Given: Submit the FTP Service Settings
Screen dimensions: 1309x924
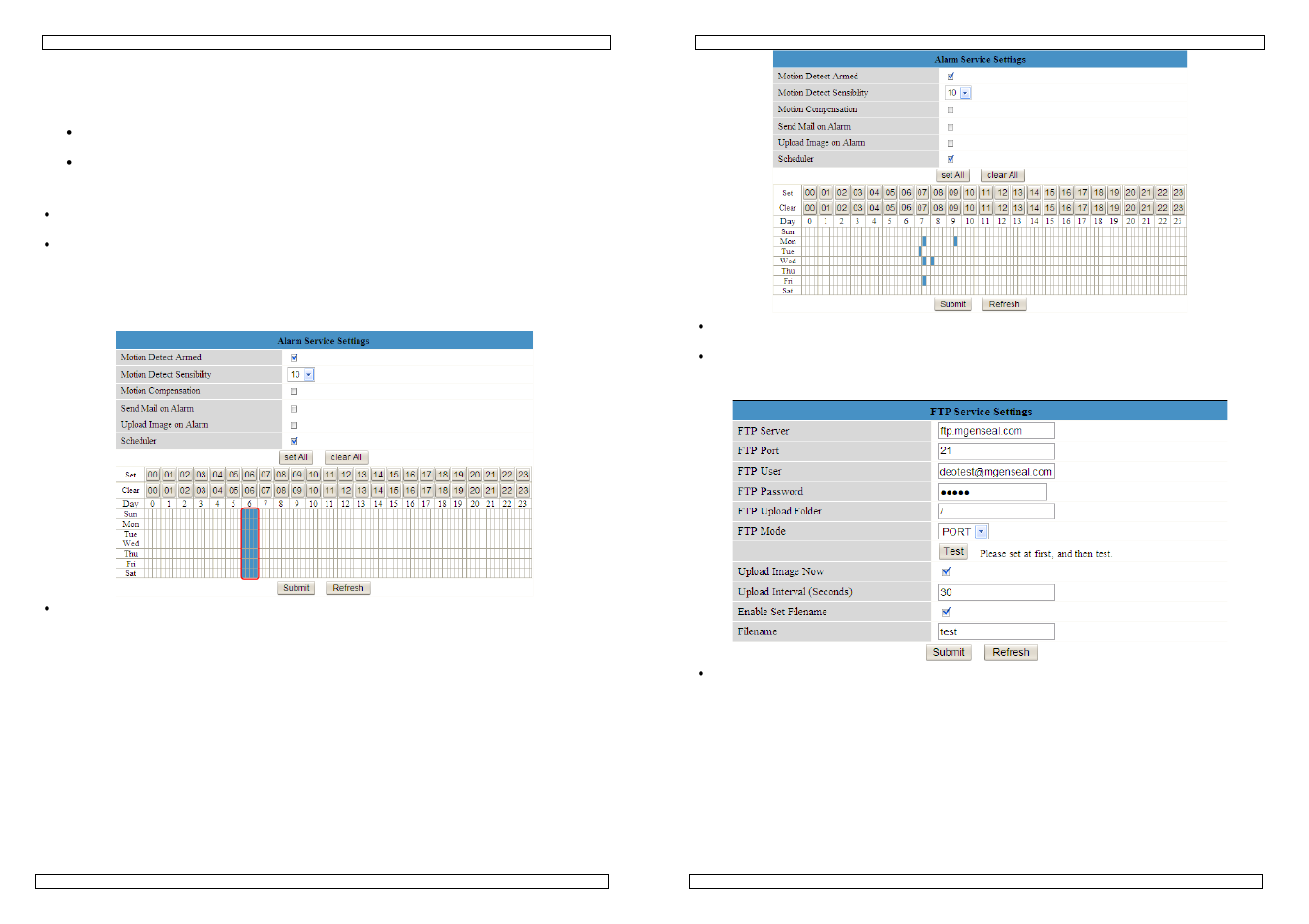Looking at the screenshot, I should [x=949, y=652].
